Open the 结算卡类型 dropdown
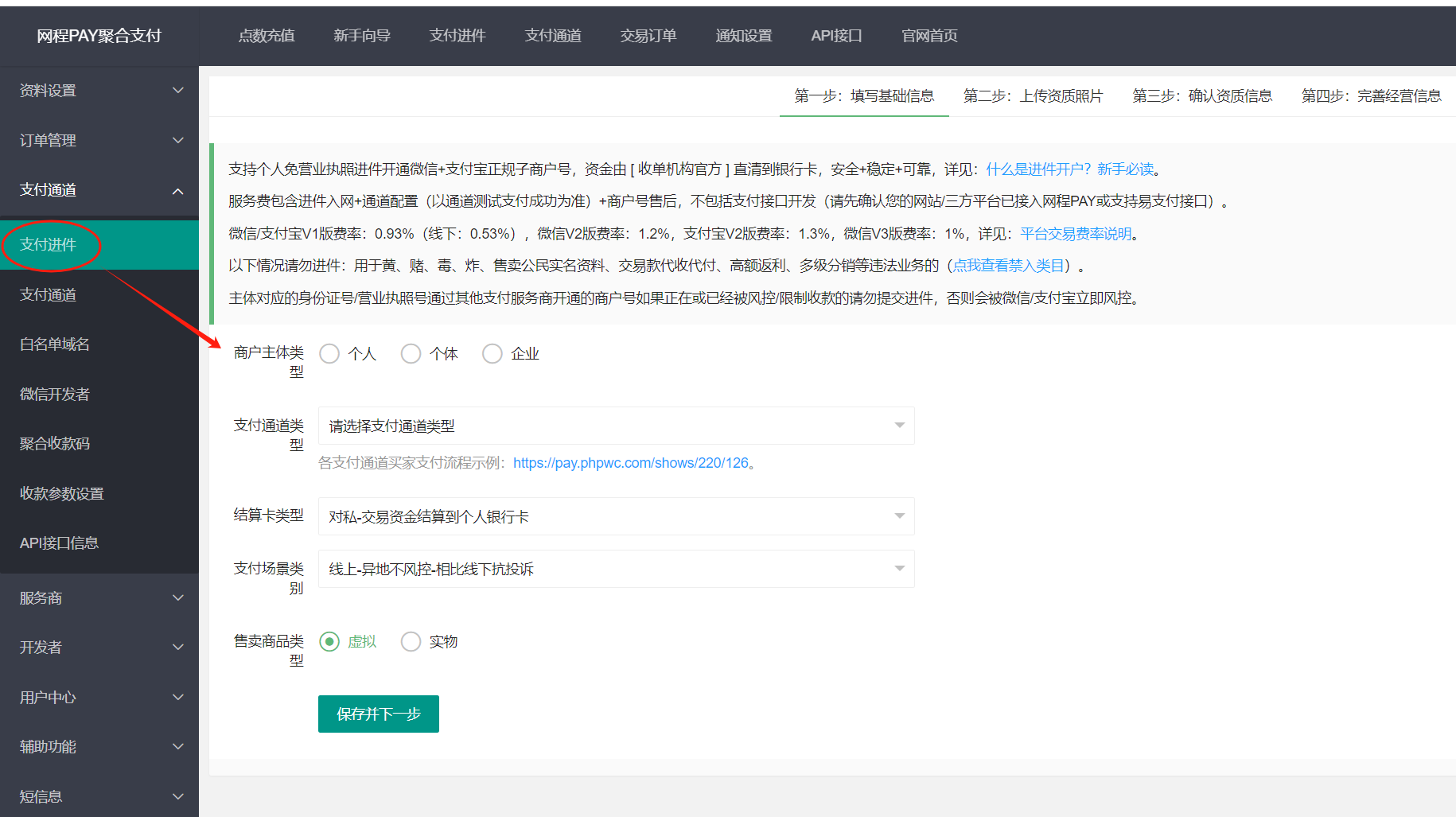The width and height of the screenshot is (1456, 817). (x=616, y=517)
